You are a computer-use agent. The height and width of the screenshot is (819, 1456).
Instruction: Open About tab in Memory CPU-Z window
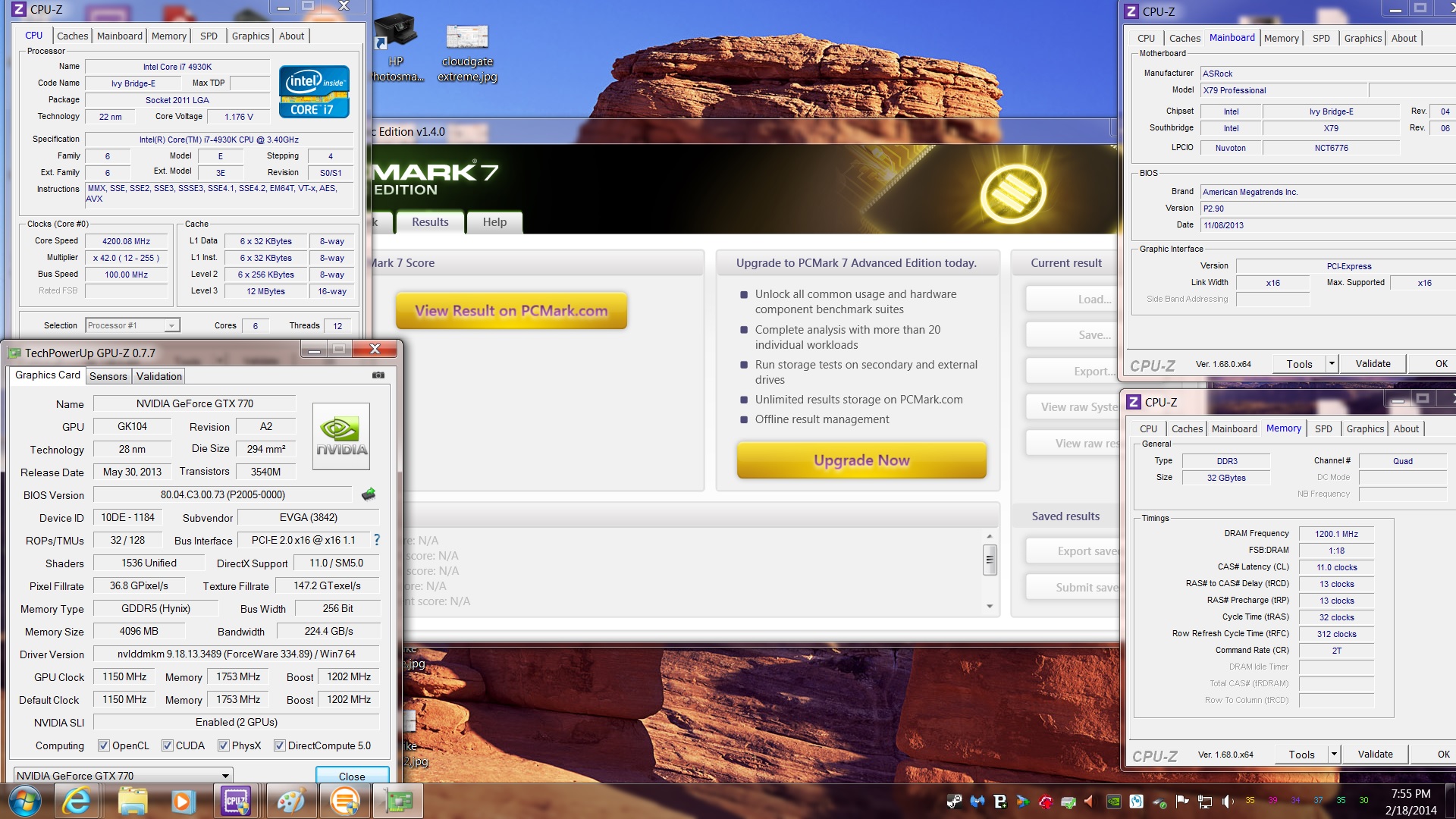pyautogui.click(x=1406, y=428)
